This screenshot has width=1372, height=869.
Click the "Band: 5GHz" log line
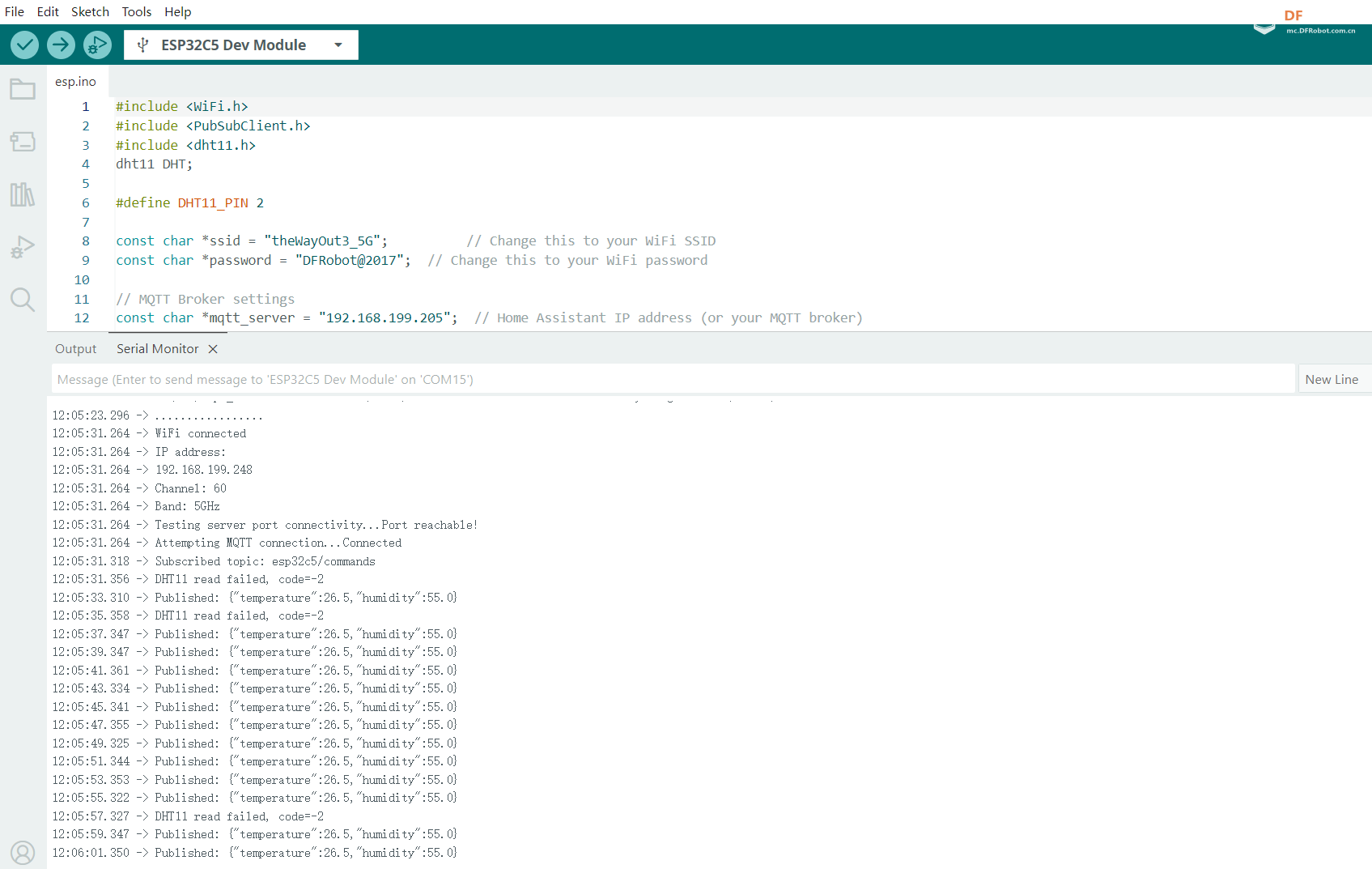137,507
